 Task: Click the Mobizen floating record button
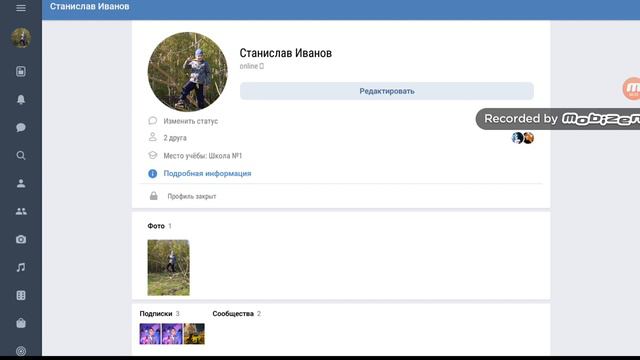tap(631, 88)
